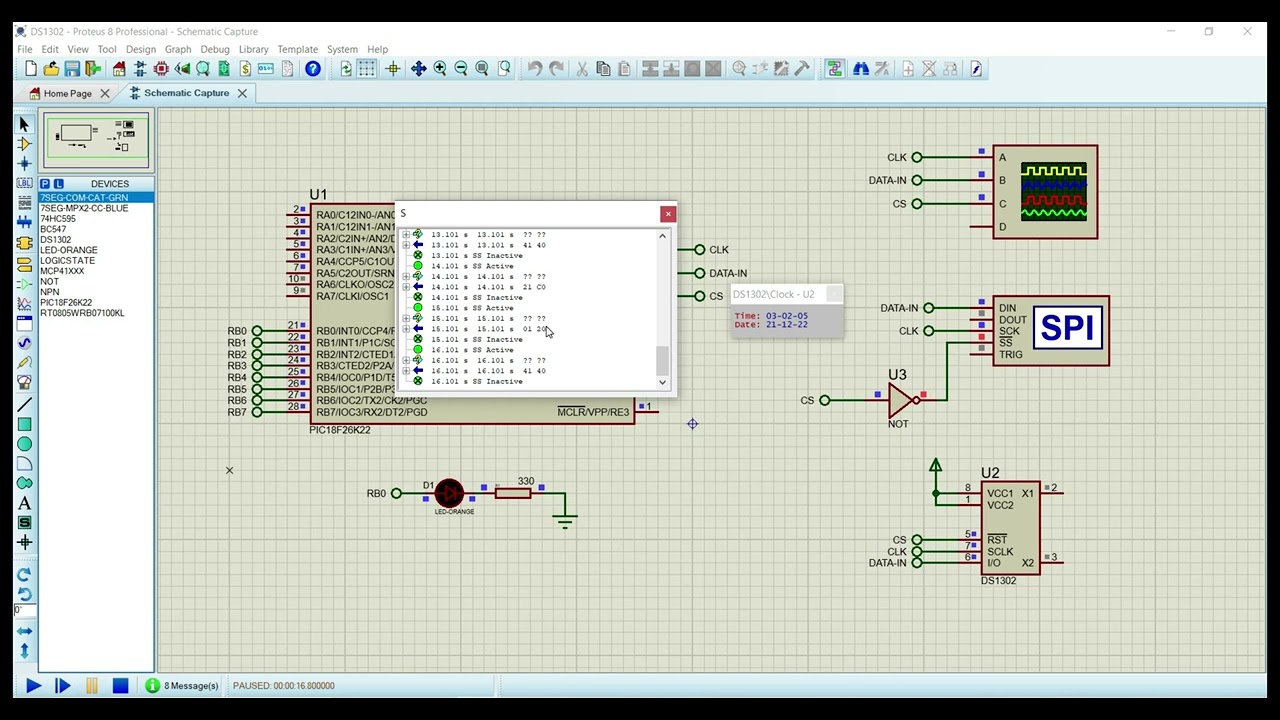This screenshot has width=1280, height=720.
Task: Click the binoculars Search and Tag icon
Action: click(x=861, y=69)
